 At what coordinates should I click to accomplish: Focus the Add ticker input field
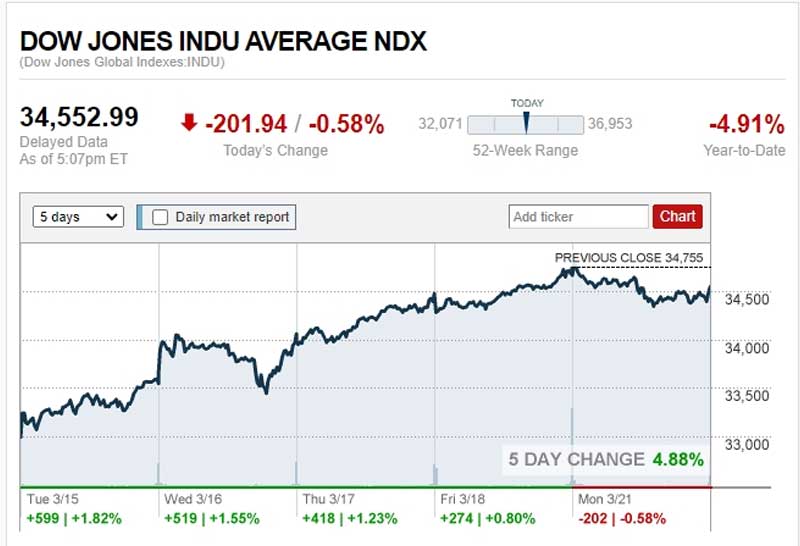tap(579, 216)
